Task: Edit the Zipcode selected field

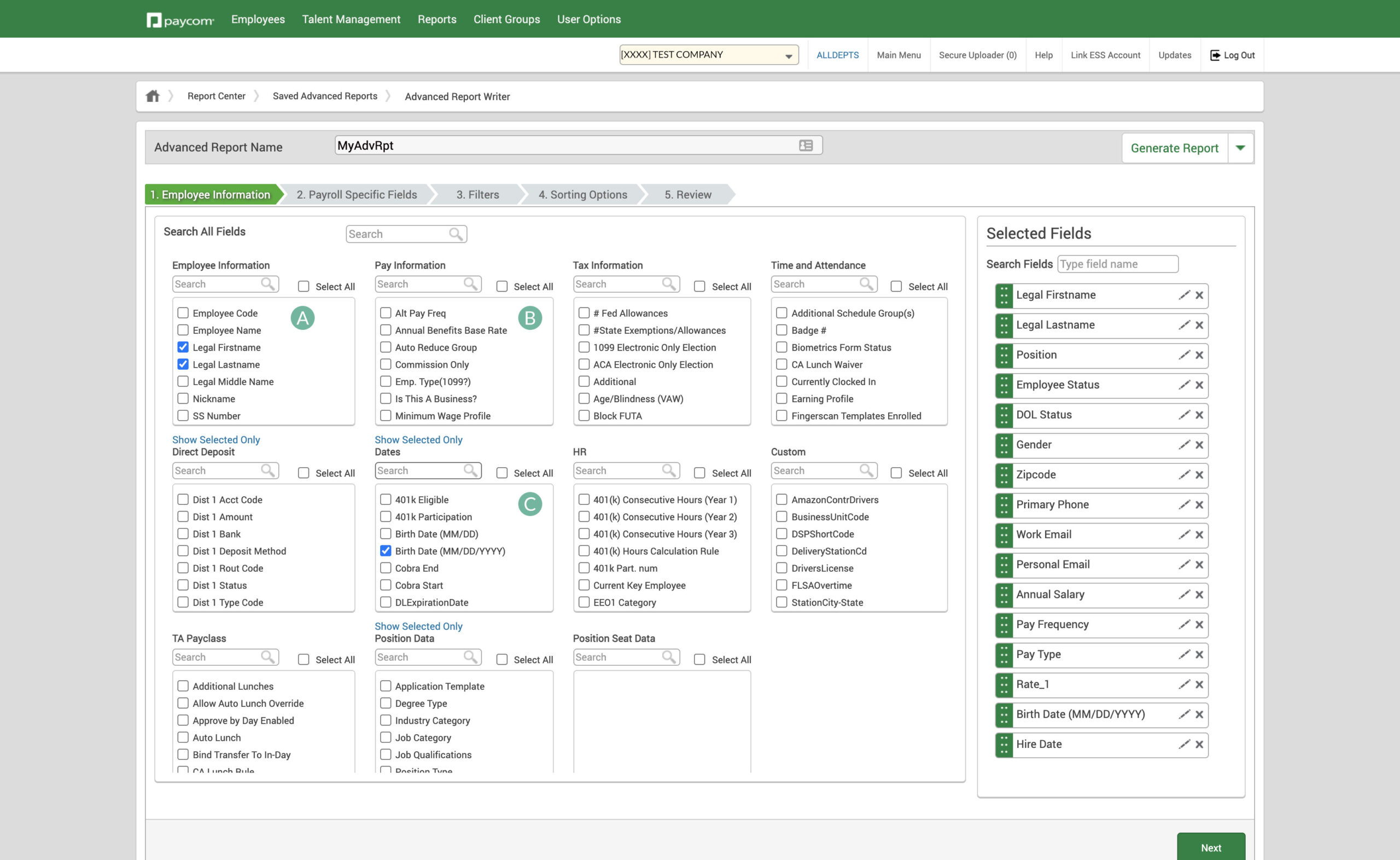Action: pyautogui.click(x=1184, y=475)
